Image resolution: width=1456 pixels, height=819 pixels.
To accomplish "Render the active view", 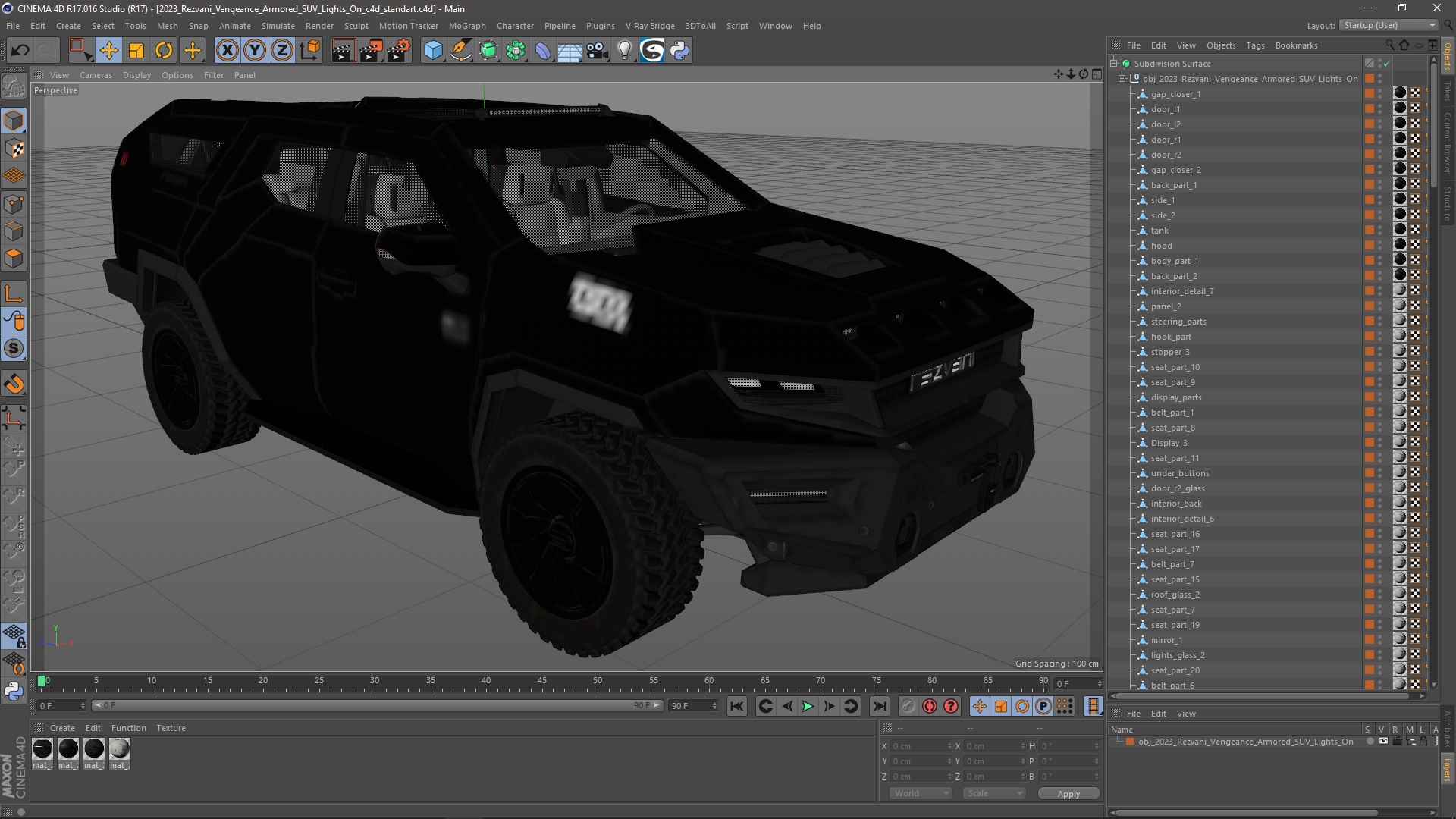I will pos(343,51).
